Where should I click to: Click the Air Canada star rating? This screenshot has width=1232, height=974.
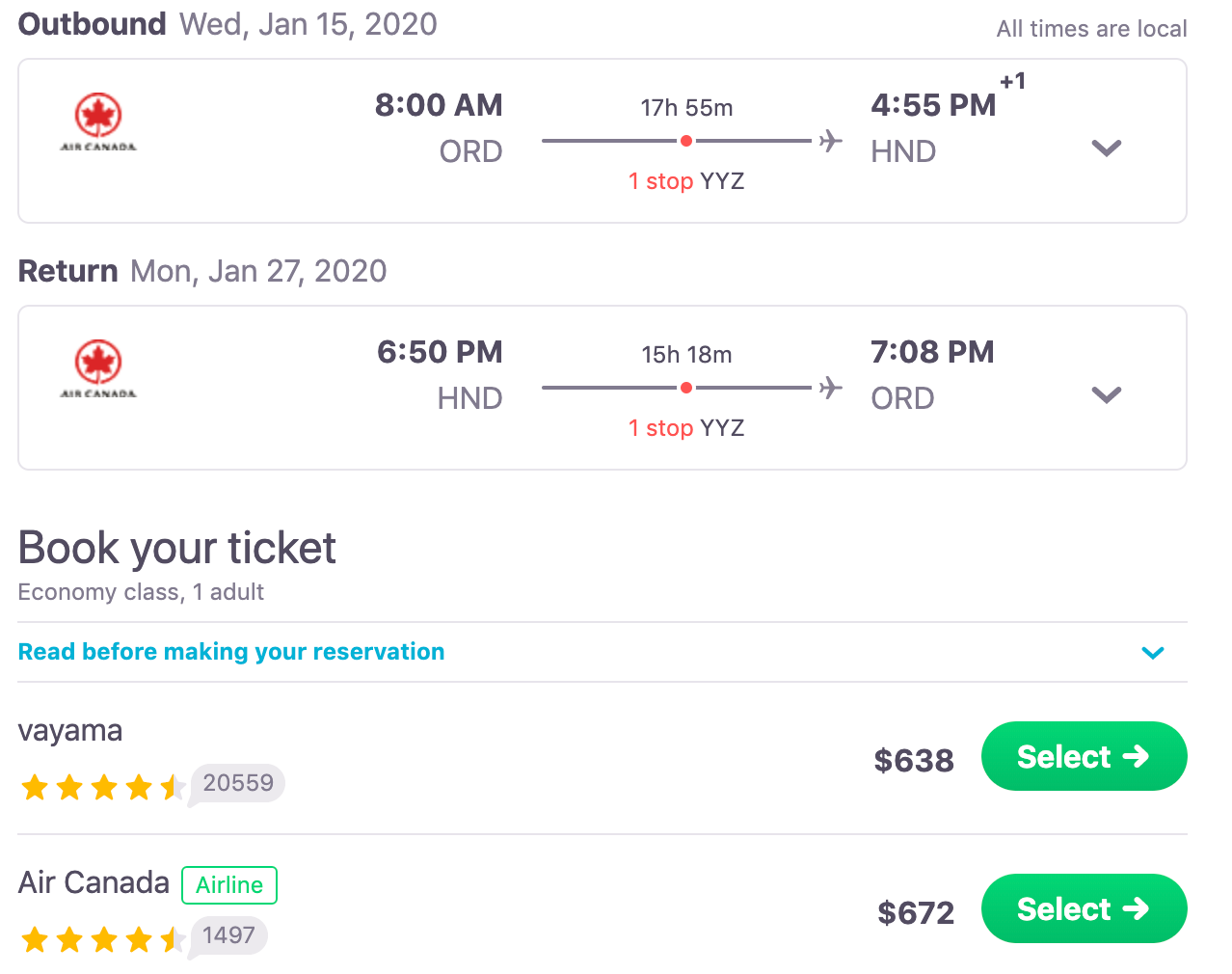[102, 939]
